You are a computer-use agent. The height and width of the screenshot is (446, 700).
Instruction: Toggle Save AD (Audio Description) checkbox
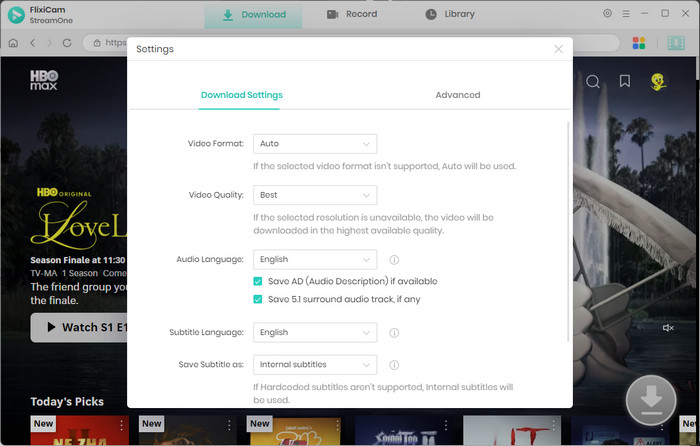[258, 281]
